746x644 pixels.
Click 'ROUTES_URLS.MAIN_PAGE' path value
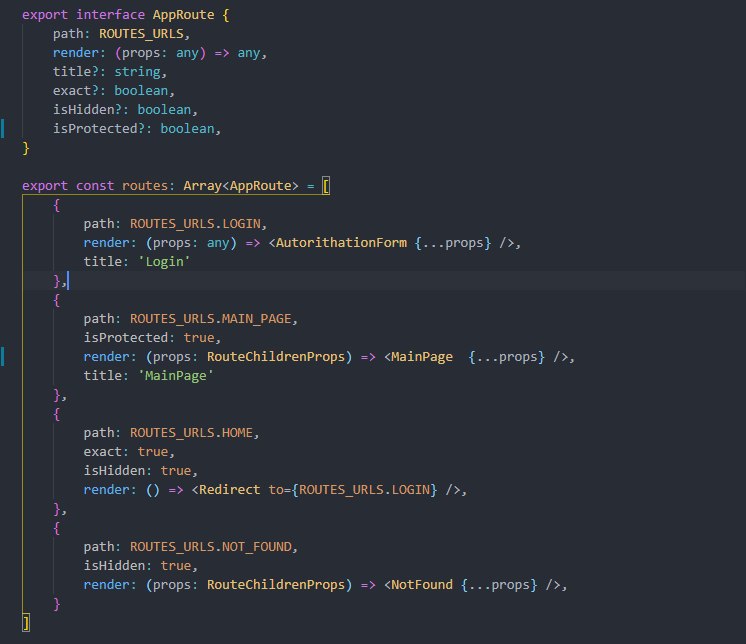(x=210, y=319)
